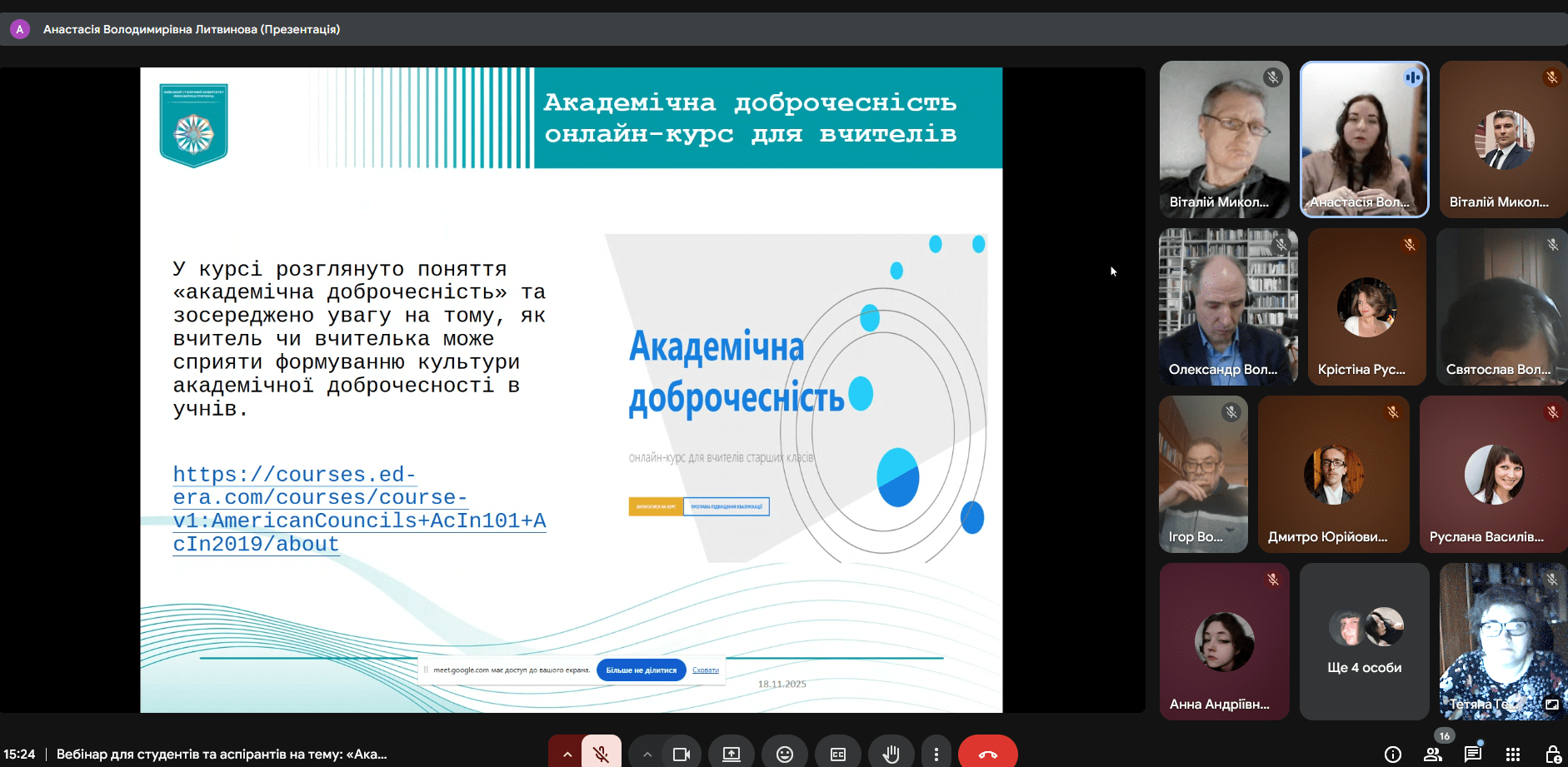1568x767 pixels.
Task: Show the participants list
Action: [1433, 754]
